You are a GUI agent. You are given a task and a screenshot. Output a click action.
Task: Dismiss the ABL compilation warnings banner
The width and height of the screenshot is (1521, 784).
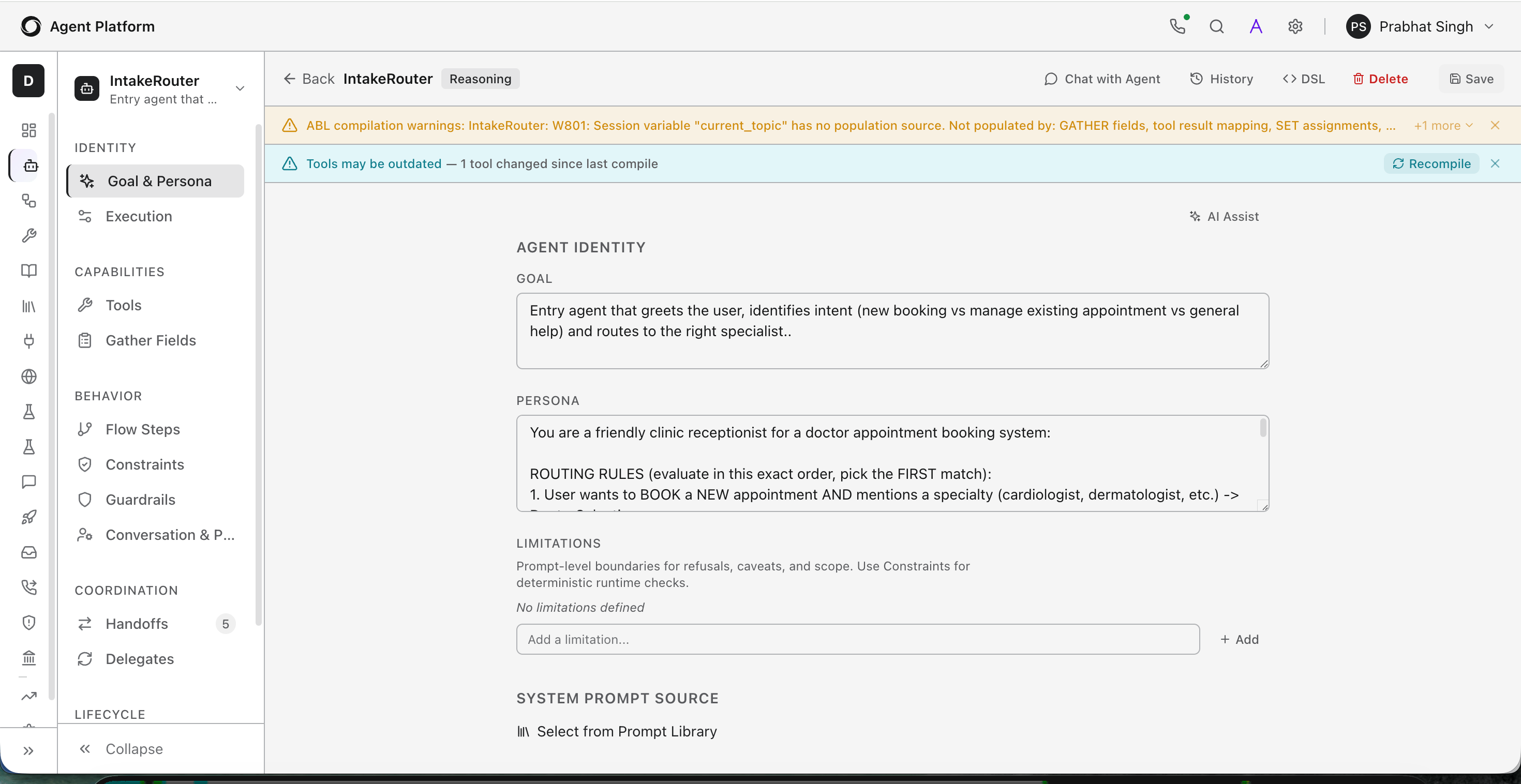(1495, 125)
